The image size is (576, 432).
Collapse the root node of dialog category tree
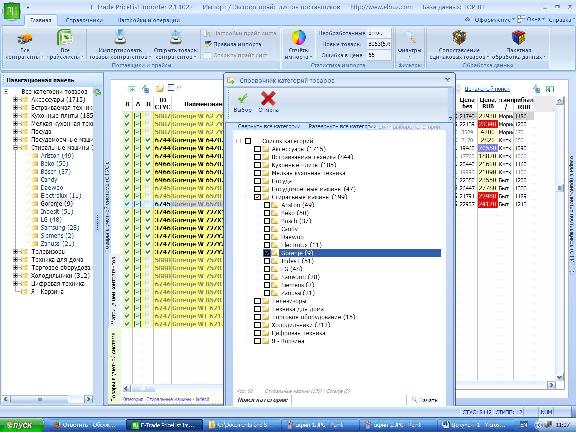click(238, 141)
